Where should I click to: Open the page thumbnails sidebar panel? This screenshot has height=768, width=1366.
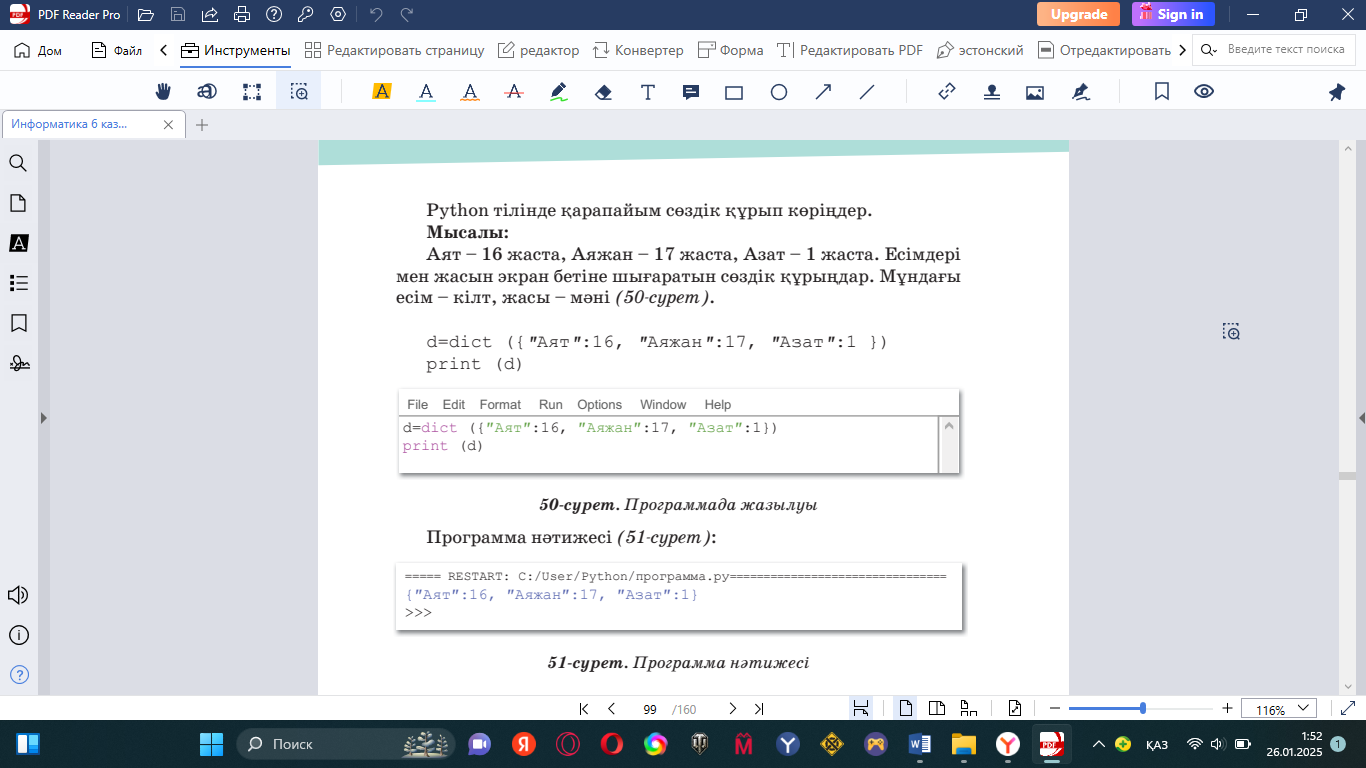click(x=18, y=203)
